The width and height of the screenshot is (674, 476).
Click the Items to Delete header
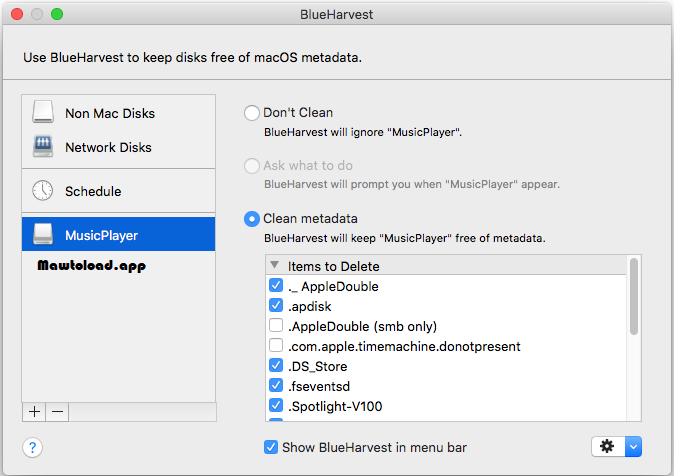334,266
